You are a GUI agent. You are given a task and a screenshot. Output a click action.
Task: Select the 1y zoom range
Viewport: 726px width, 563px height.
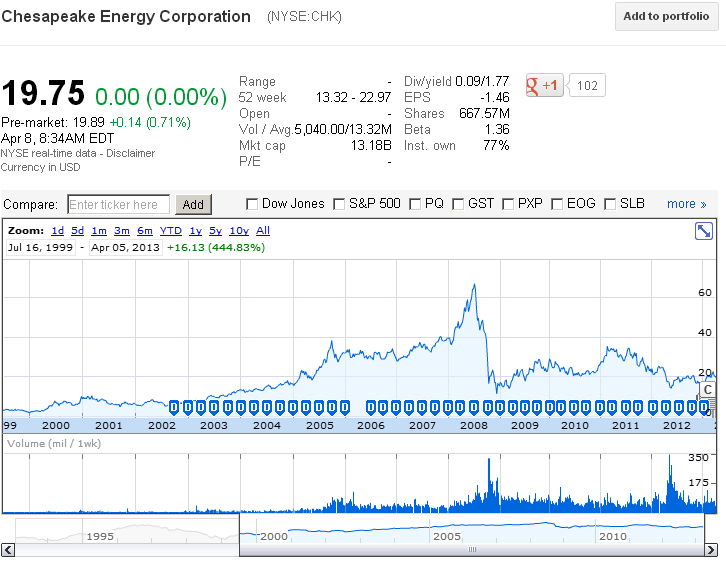[195, 231]
